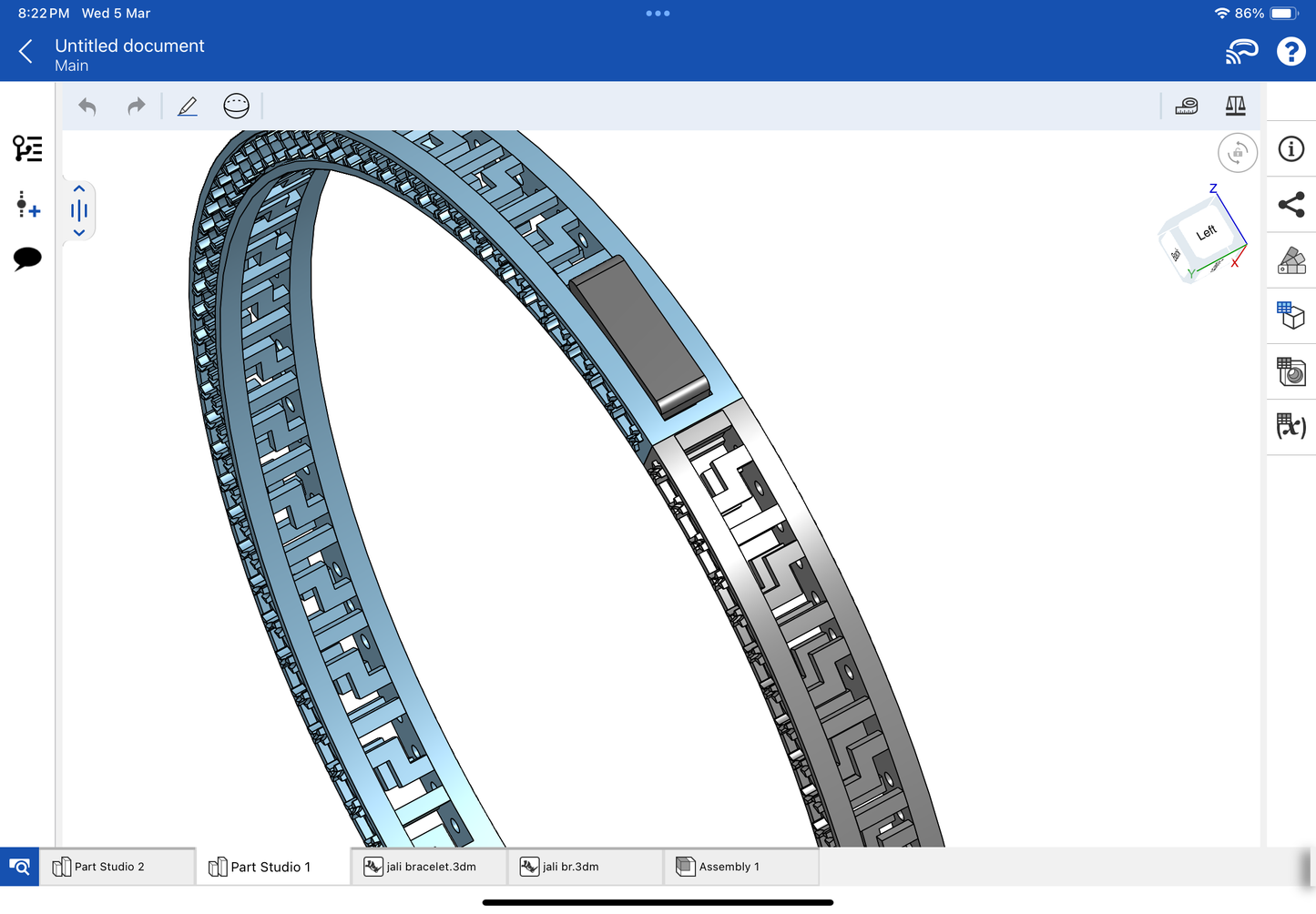Open the feature list panel
The height and width of the screenshot is (914, 1316).
(x=27, y=148)
